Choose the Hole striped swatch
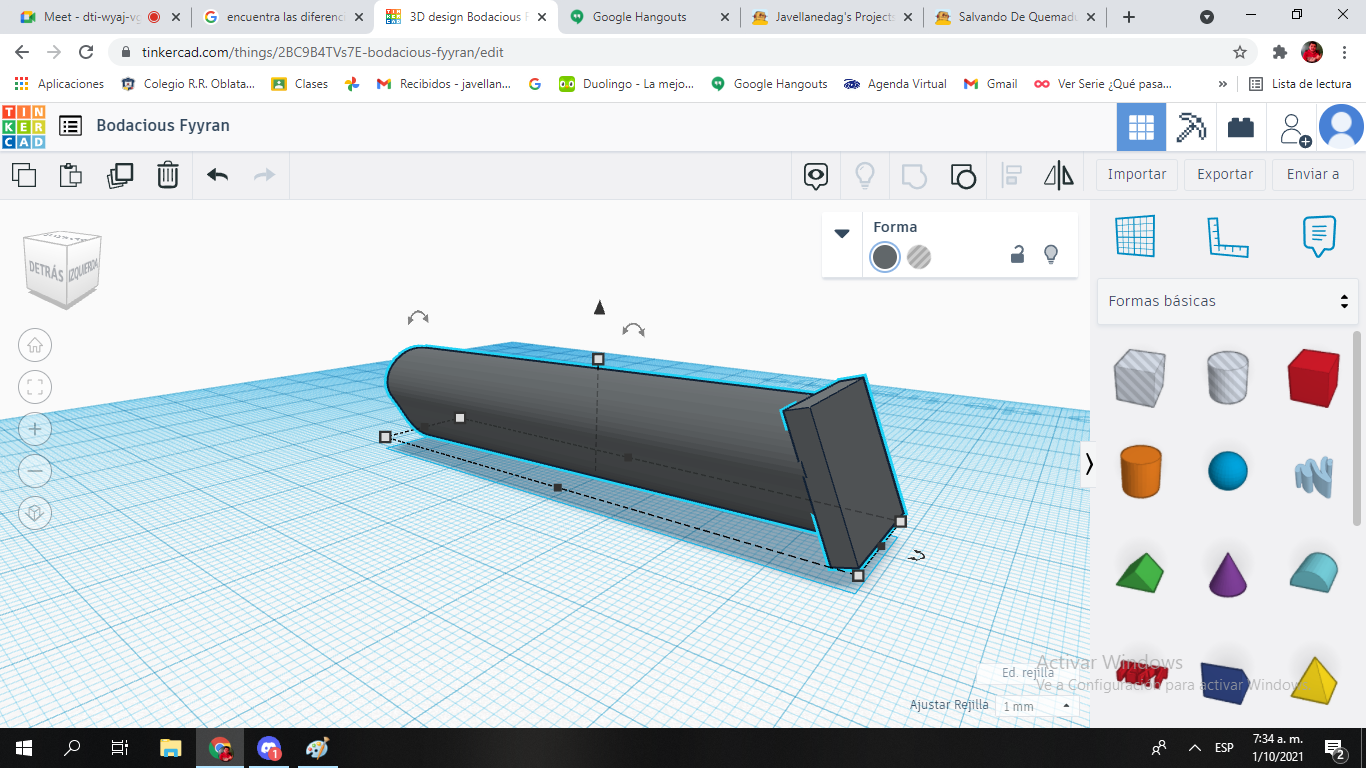The height and width of the screenshot is (768, 1366). 919,257
